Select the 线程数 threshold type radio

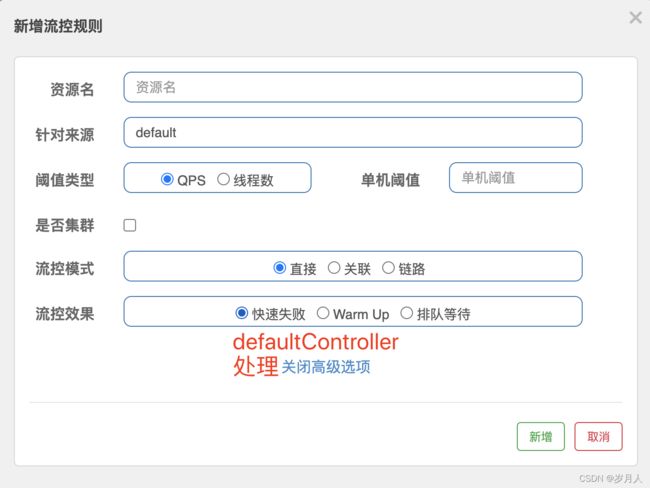tap(223, 179)
